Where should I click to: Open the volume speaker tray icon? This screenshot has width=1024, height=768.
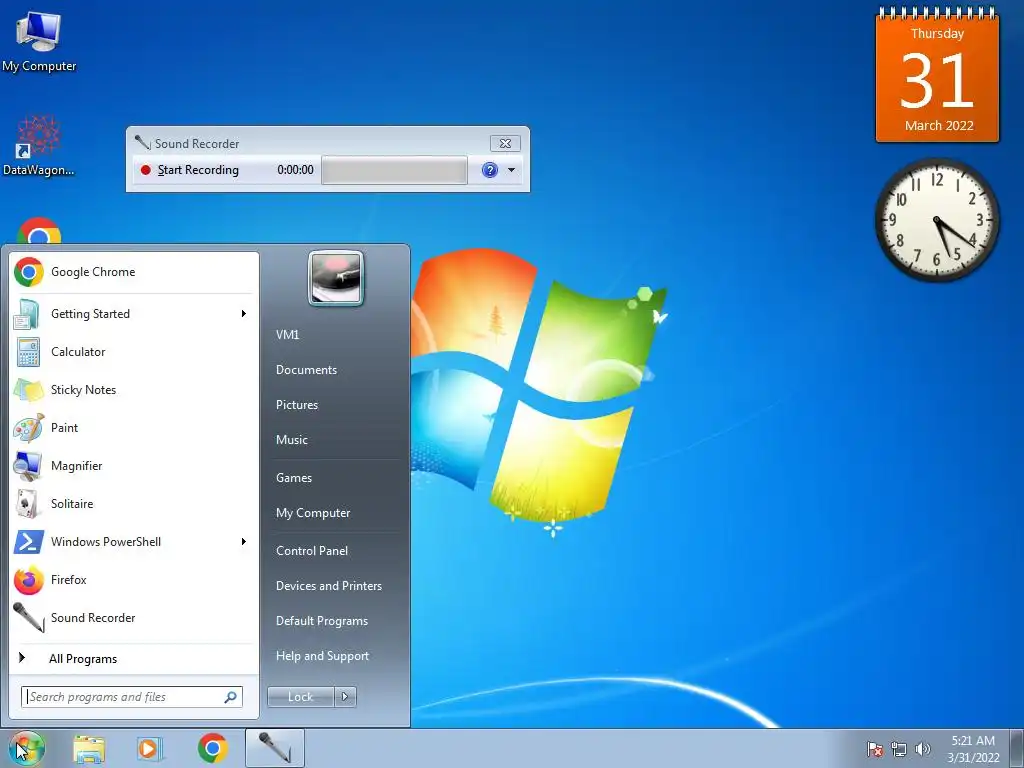[923, 749]
